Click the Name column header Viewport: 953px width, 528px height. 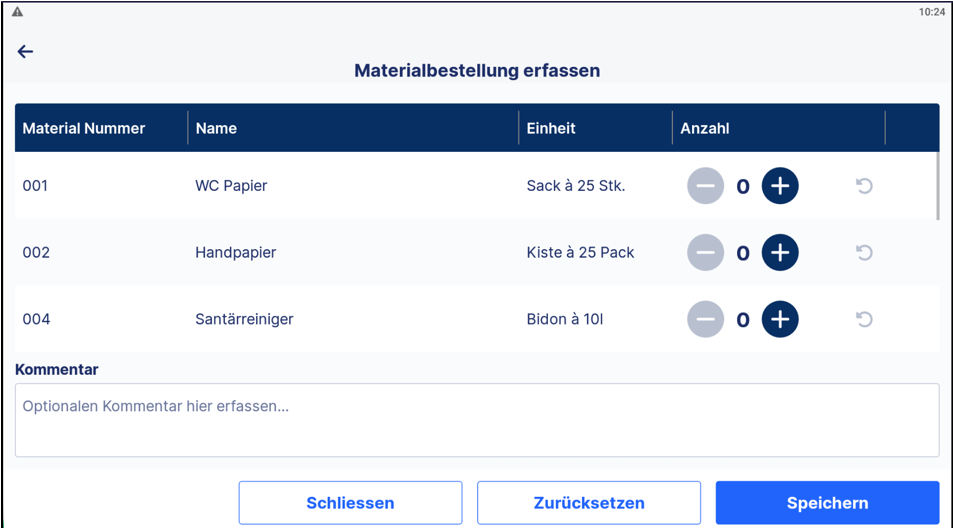point(216,128)
